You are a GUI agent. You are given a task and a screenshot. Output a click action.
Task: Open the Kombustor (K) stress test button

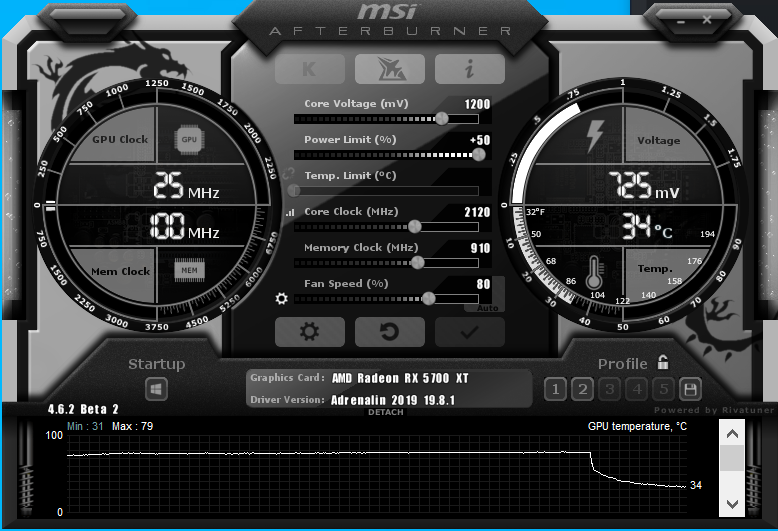[310, 69]
